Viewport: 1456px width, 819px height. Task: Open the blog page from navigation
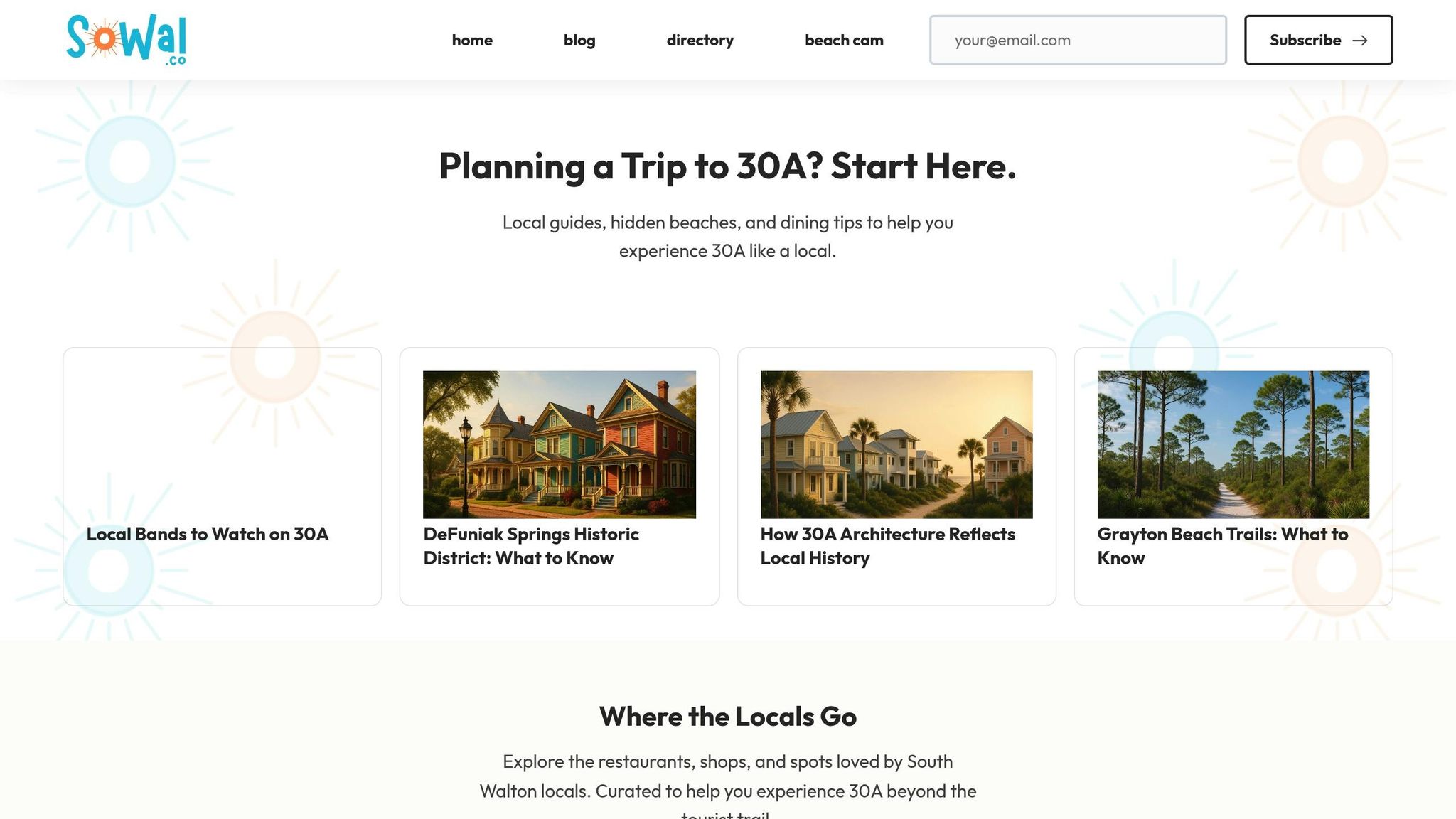(x=579, y=41)
